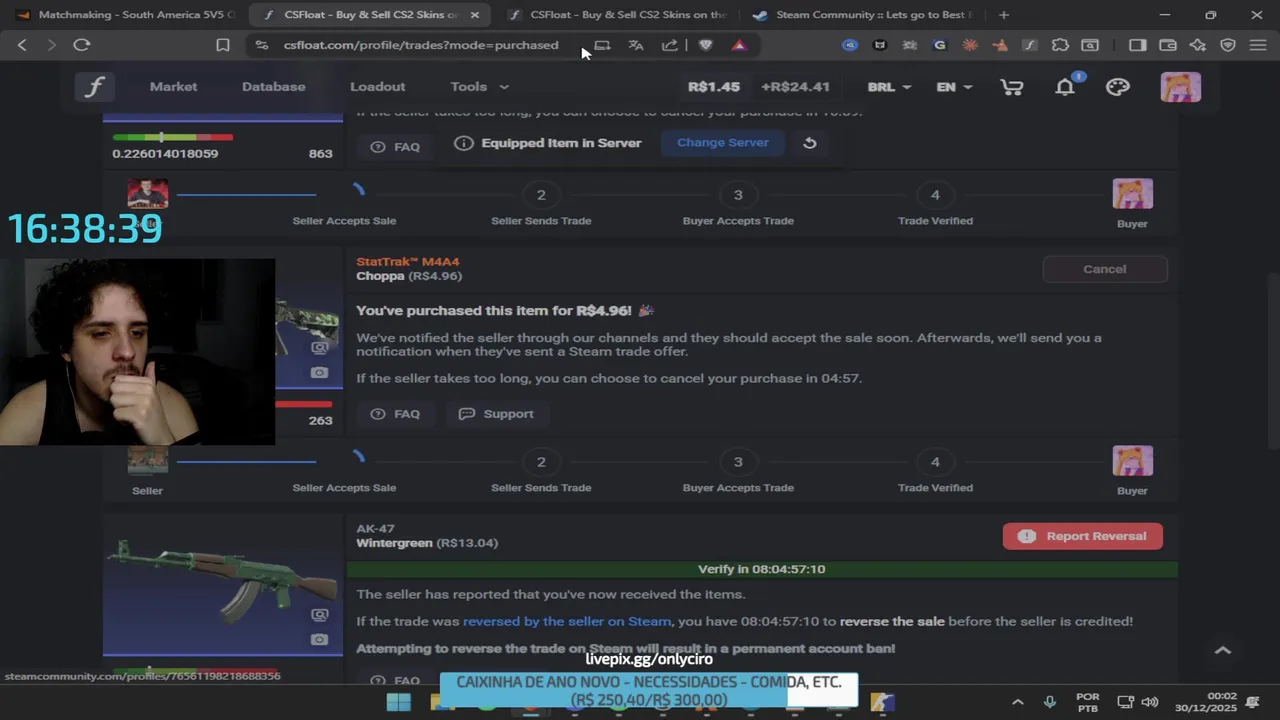Click the upper icon on the M4A4 Choppa image

[x=319, y=348]
